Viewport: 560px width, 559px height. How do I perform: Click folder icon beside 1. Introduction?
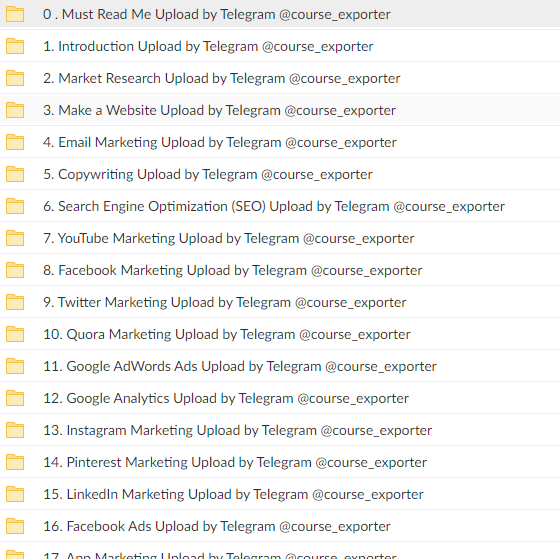[15, 46]
